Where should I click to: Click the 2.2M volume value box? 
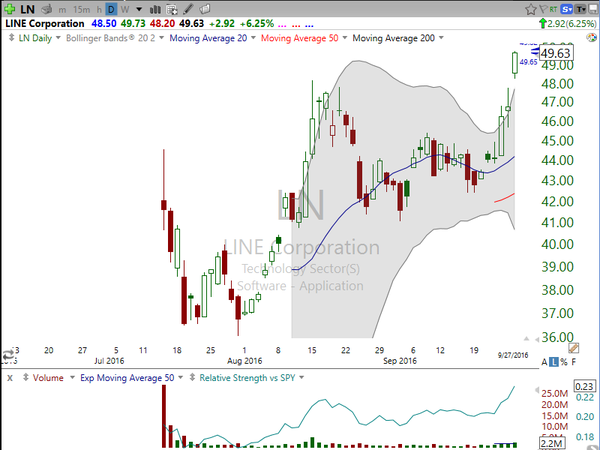[x=552, y=443]
